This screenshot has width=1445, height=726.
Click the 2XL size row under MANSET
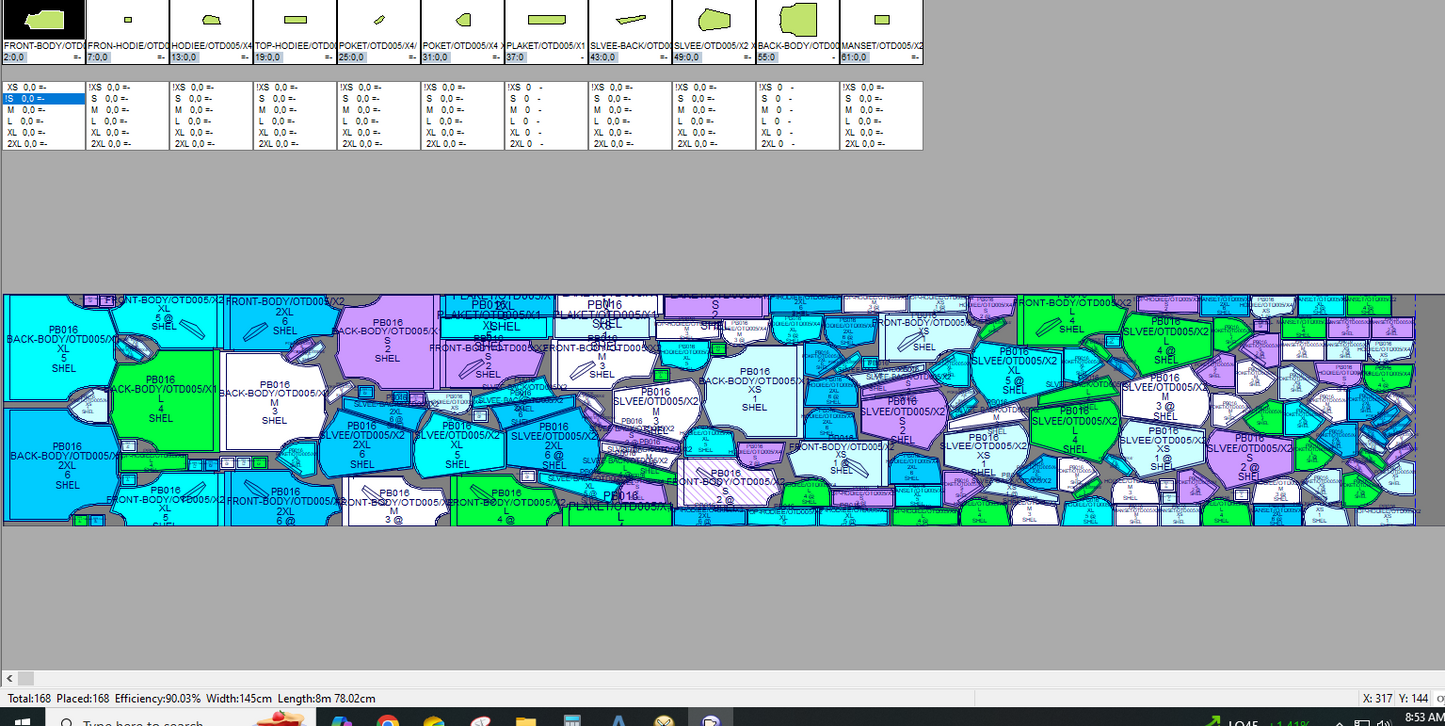[x=881, y=144]
